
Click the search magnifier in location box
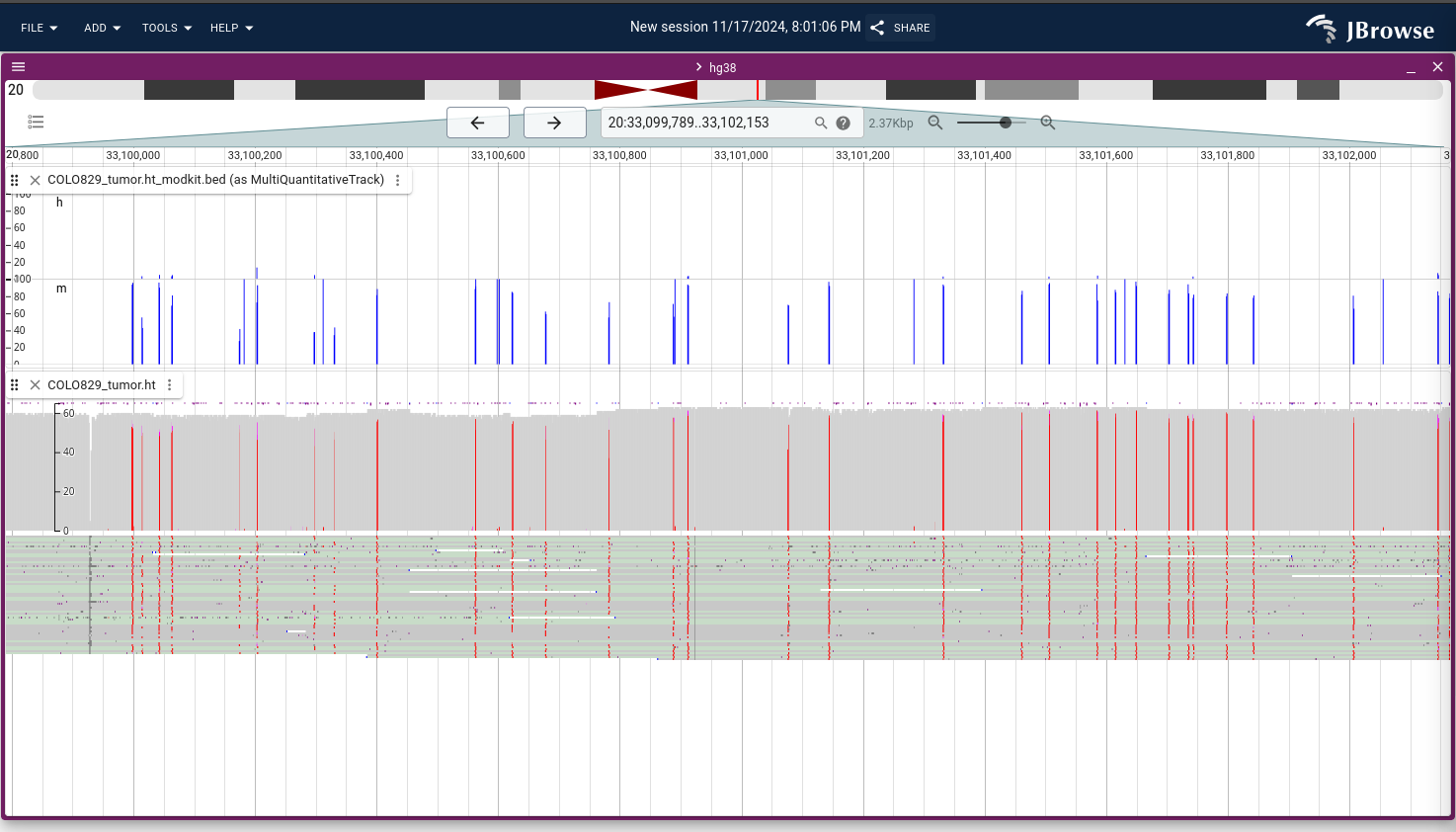820,123
